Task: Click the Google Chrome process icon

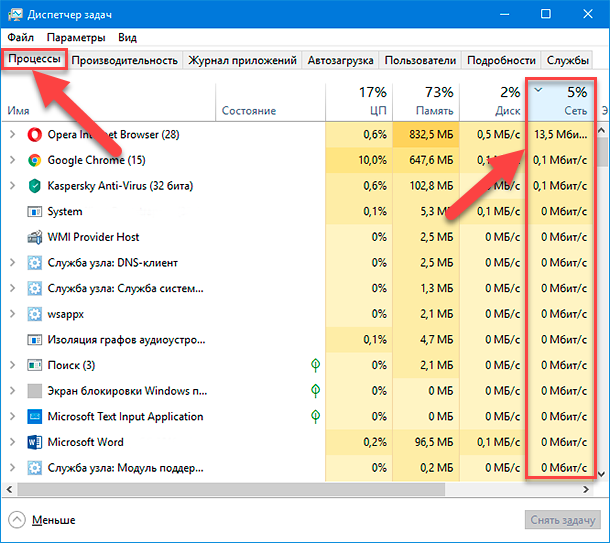Action: pos(35,160)
